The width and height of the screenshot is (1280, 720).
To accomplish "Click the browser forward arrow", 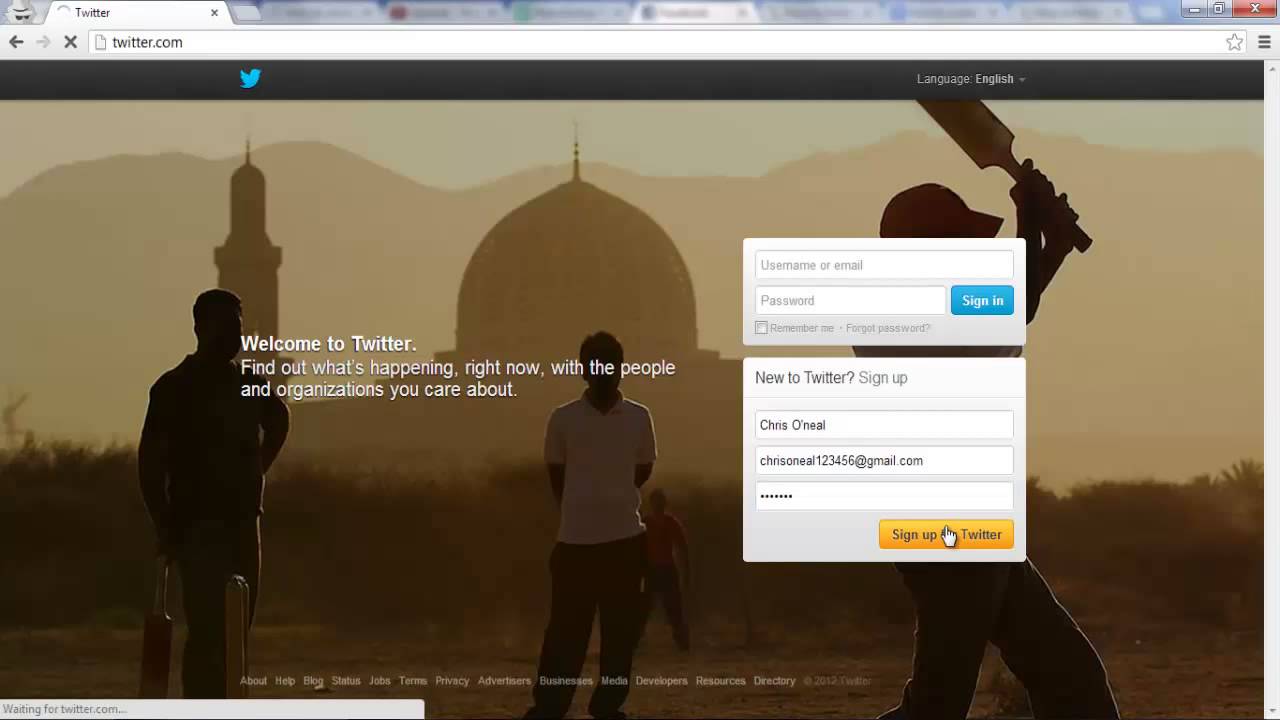I will [43, 42].
